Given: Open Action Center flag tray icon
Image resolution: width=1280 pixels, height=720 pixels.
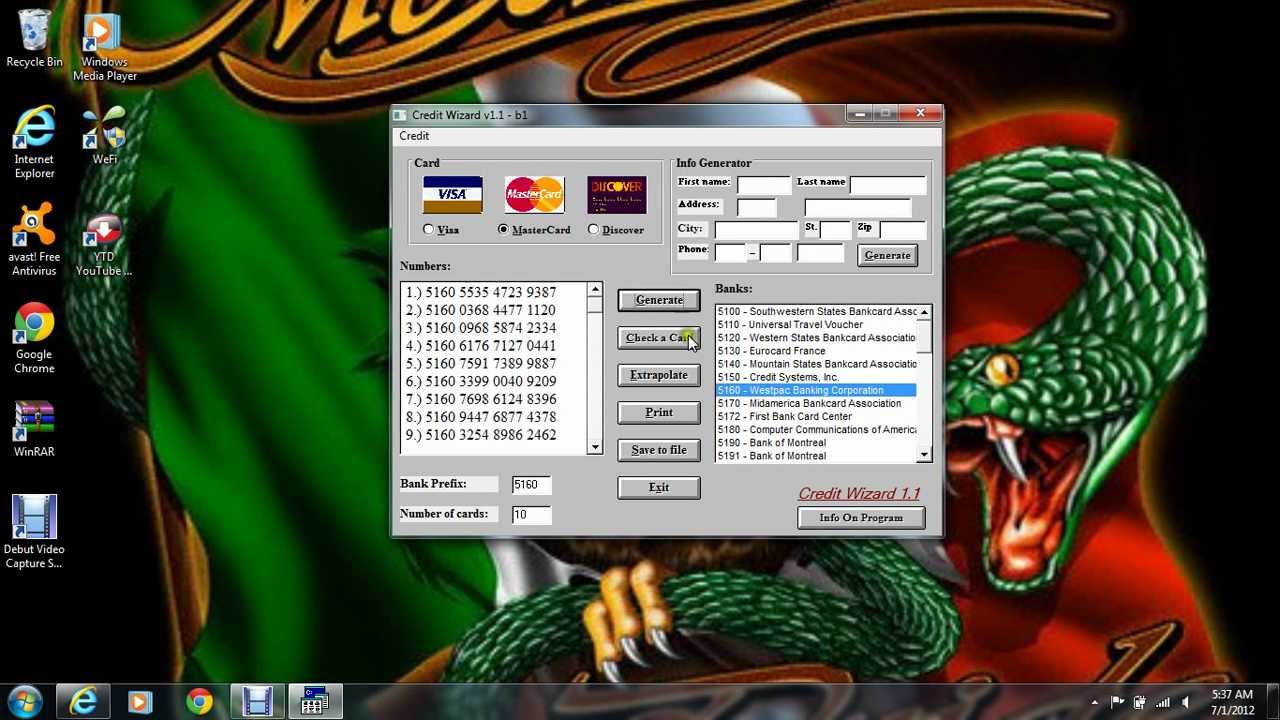Looking at the screenshot, I should 1117,703.
